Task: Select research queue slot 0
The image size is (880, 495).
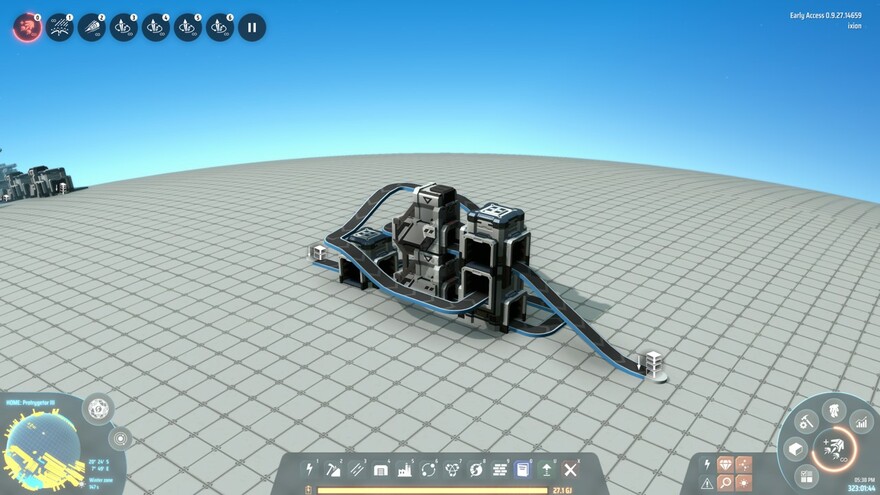Action: (x=28, y=27)
